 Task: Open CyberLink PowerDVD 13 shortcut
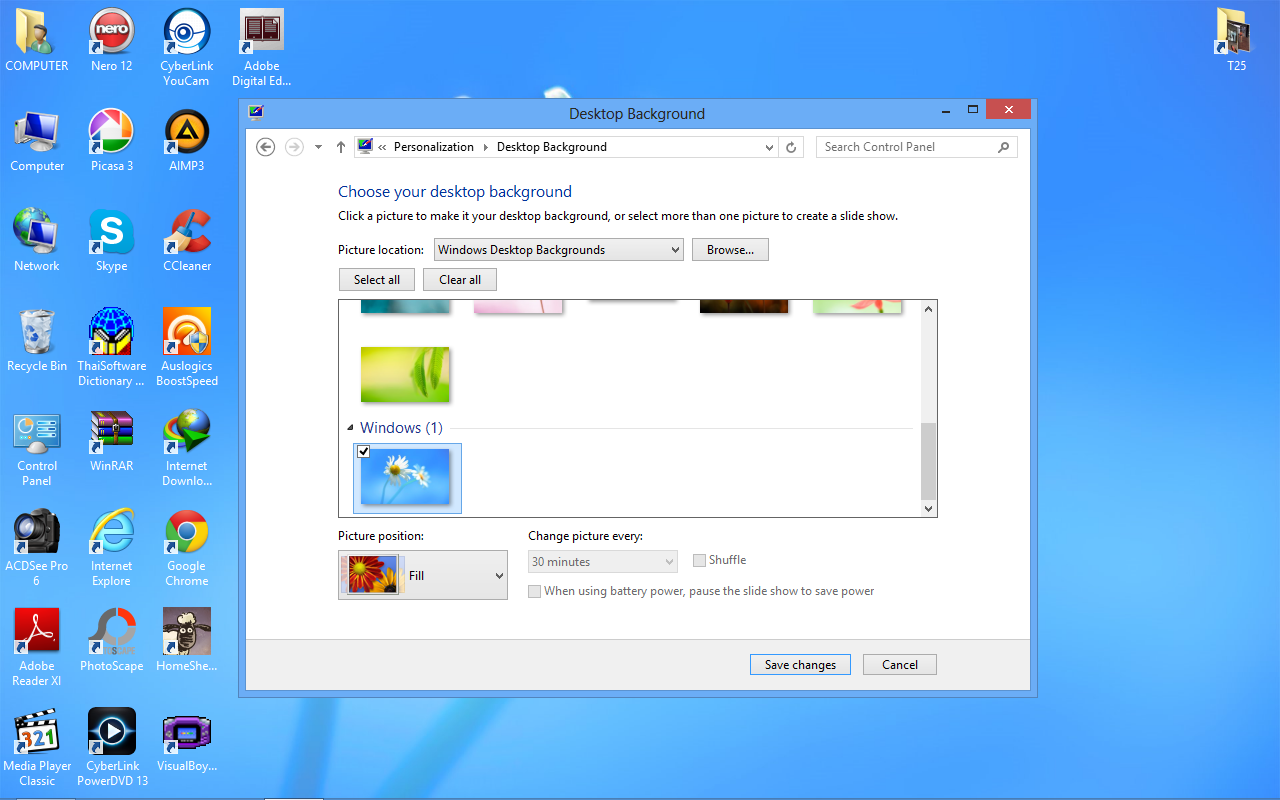[111, 748]
